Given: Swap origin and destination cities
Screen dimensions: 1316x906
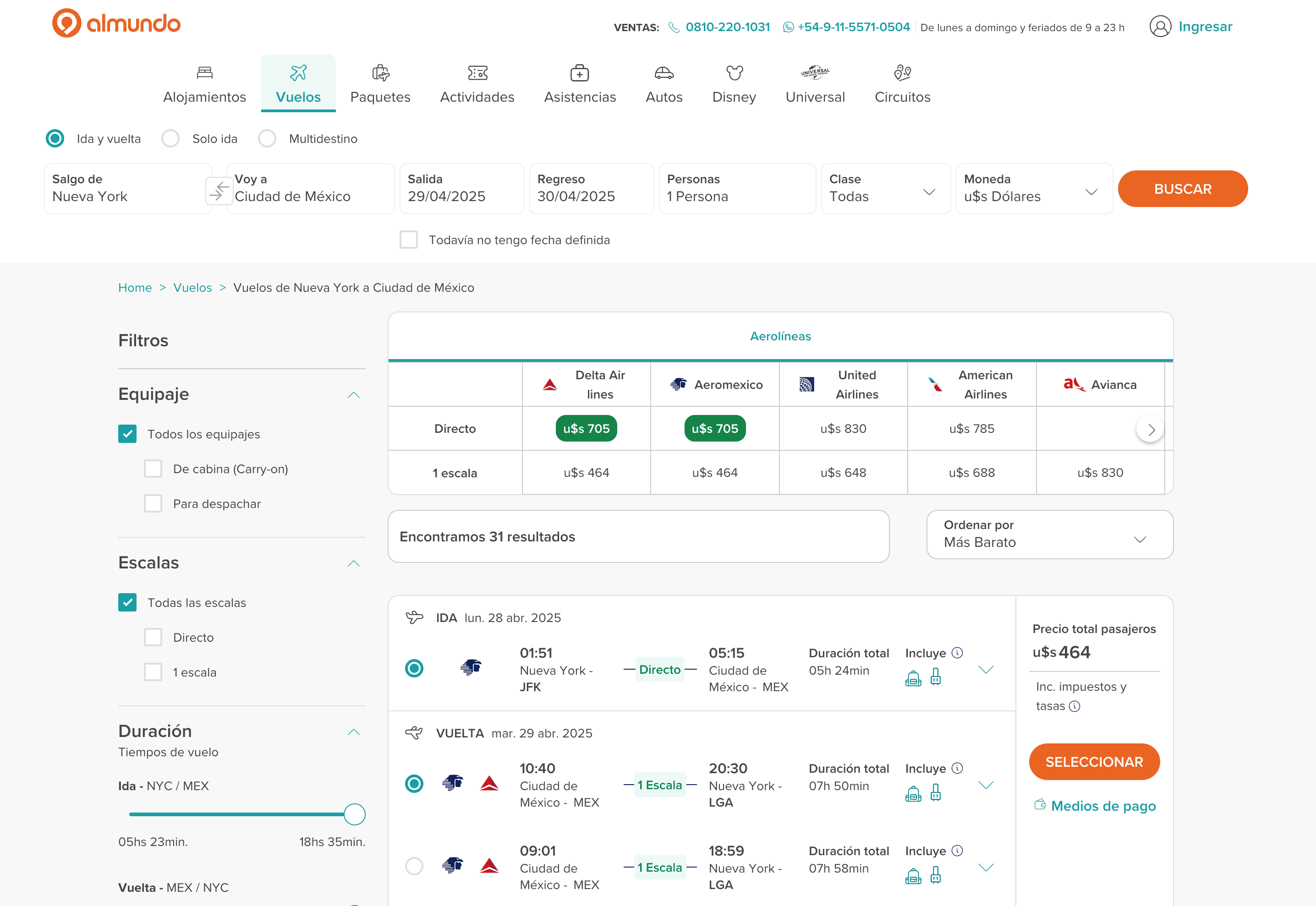Looking at the screenshot, I should (219, 191).
